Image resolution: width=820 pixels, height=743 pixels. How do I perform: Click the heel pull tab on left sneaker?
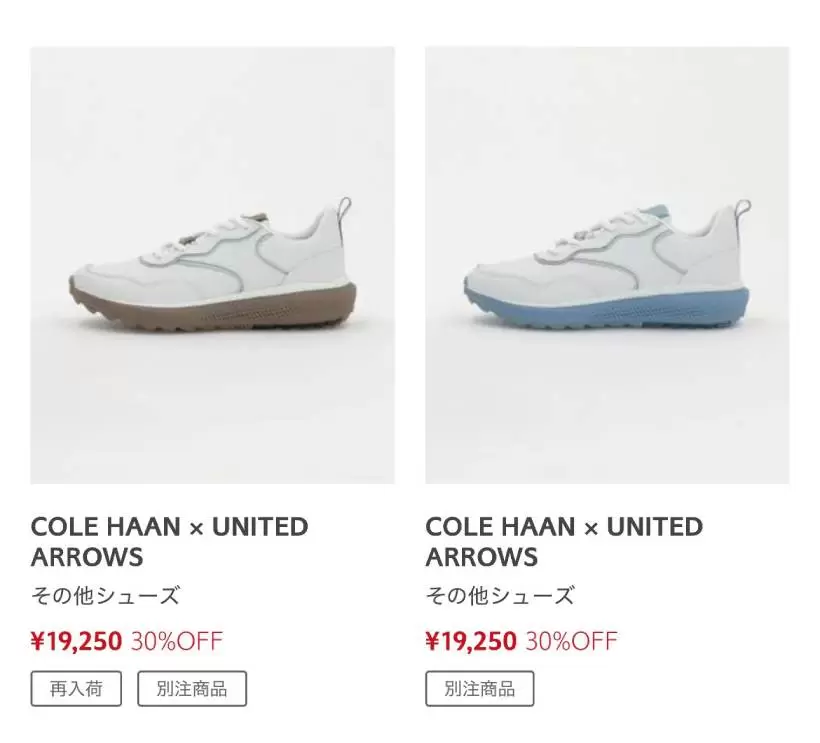coord(347,212)
